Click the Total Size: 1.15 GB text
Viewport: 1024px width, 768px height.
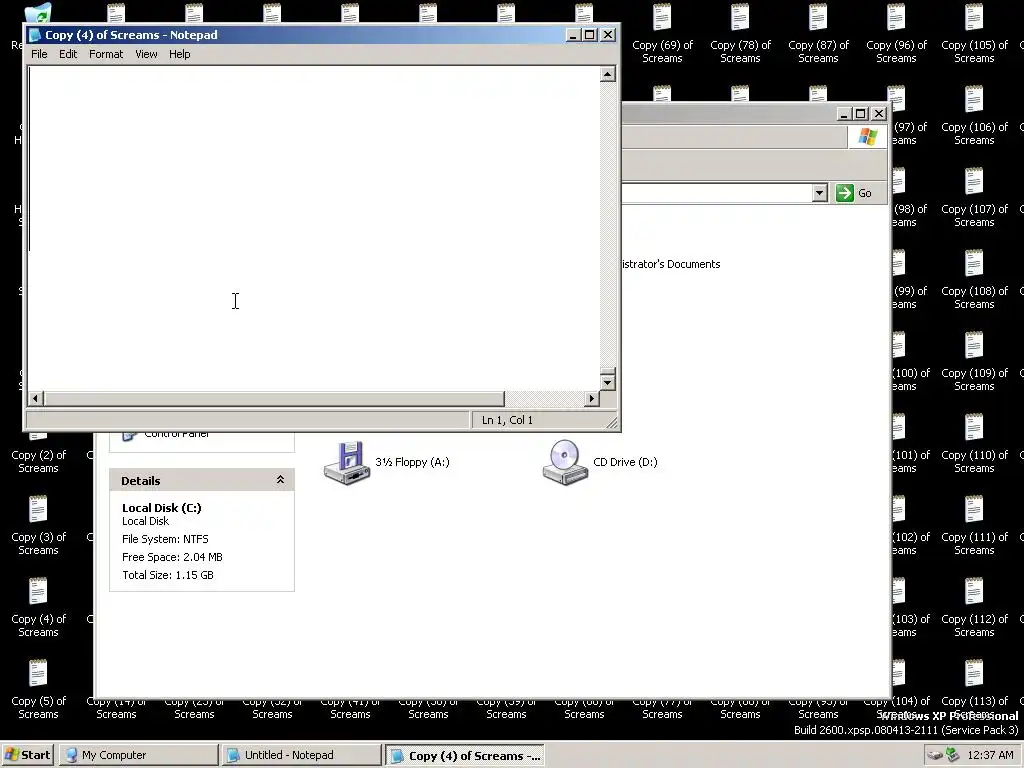(168, 575)
